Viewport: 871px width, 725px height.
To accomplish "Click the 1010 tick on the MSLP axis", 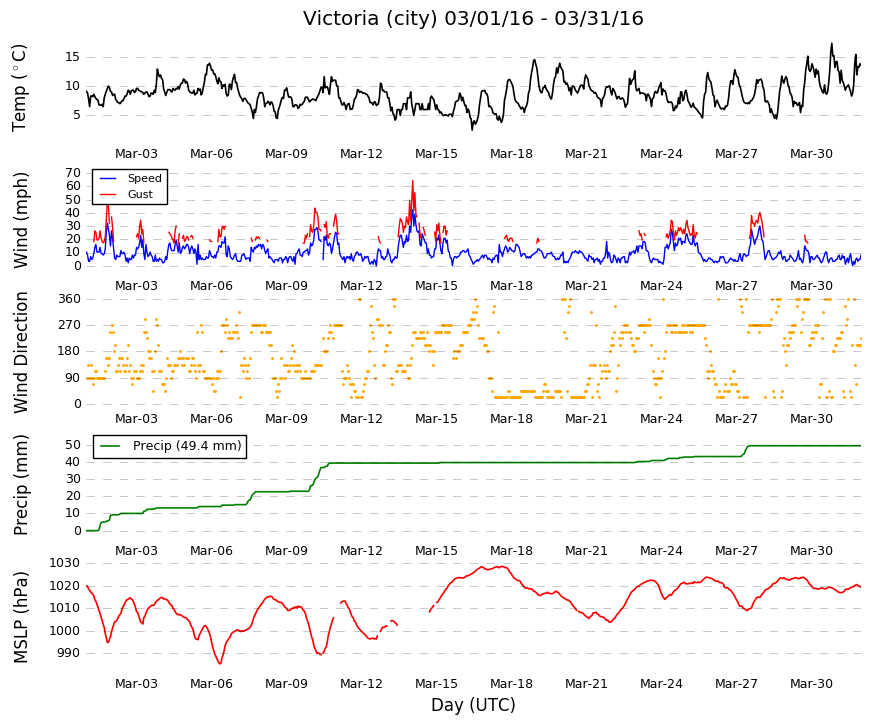I will [x=64, y=608].
